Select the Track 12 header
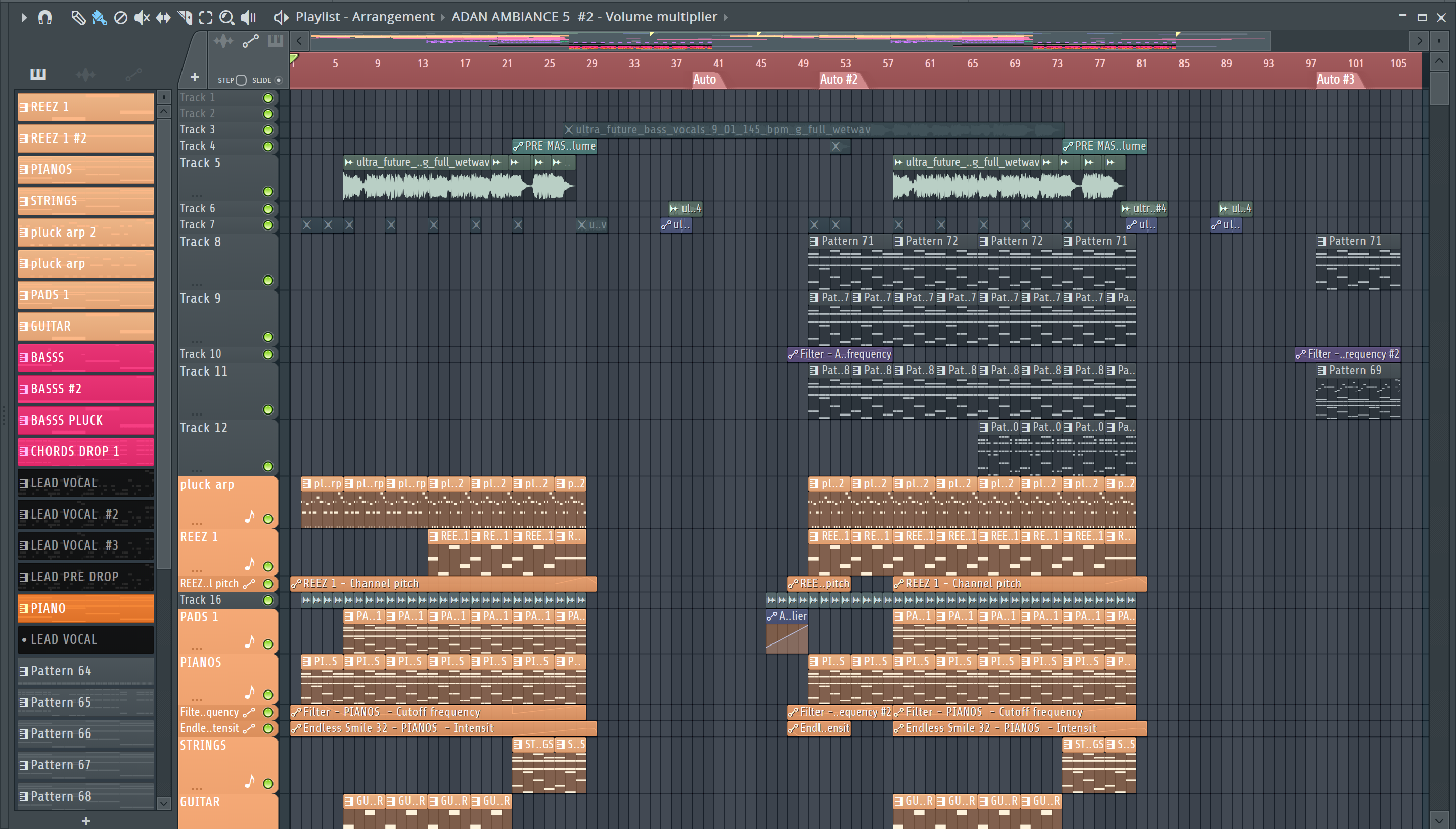 (228, 447)
